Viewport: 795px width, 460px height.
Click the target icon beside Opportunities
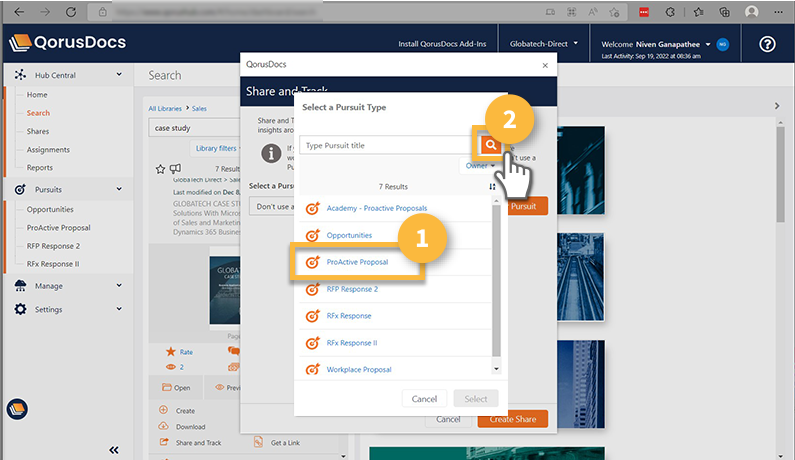[x=313, y=235]
